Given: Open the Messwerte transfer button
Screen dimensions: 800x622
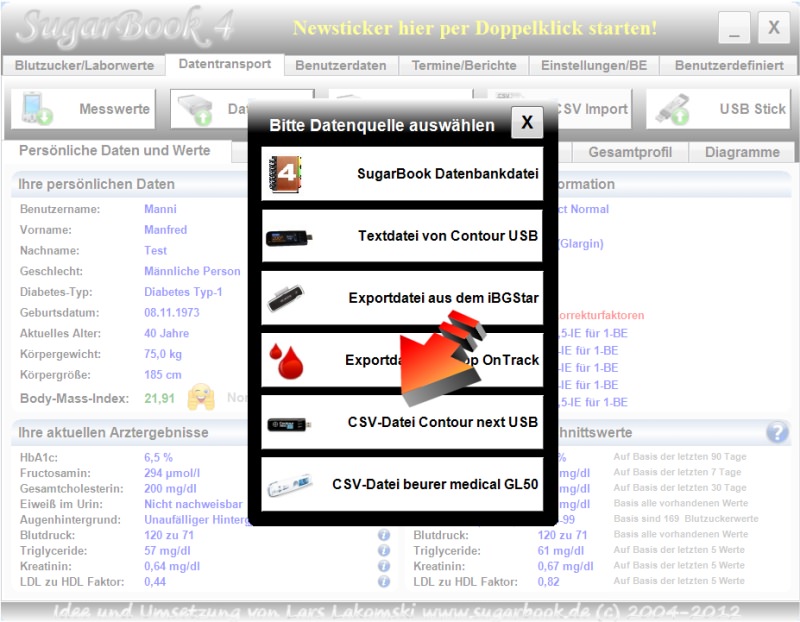Looking at the screenshot, I should tap(84, 109).
